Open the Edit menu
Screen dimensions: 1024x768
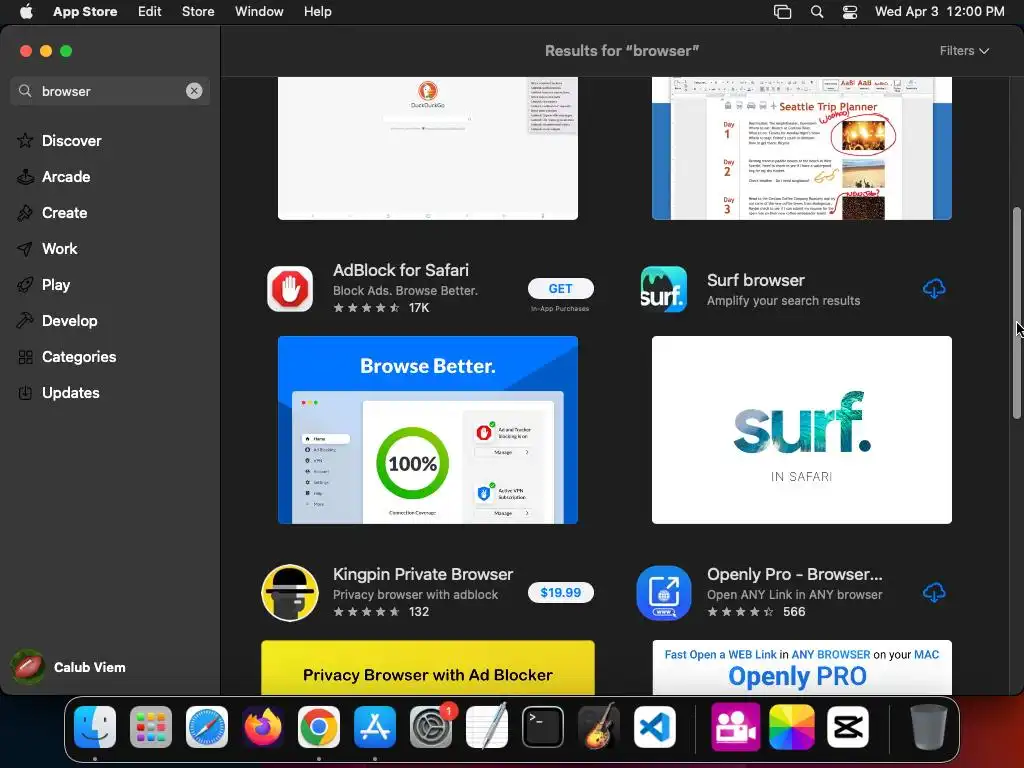click(x=150, y=12)
